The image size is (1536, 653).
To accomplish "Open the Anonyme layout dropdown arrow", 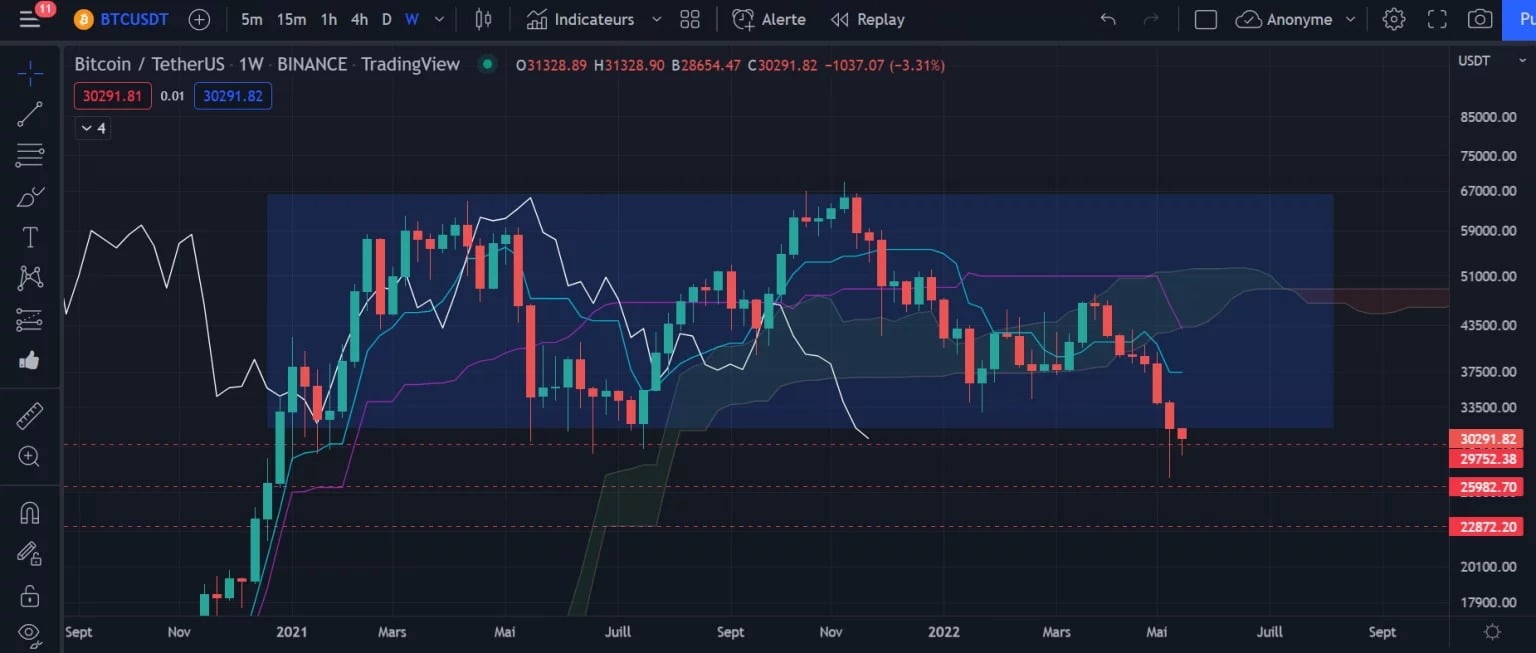I will coord(1351,19).
